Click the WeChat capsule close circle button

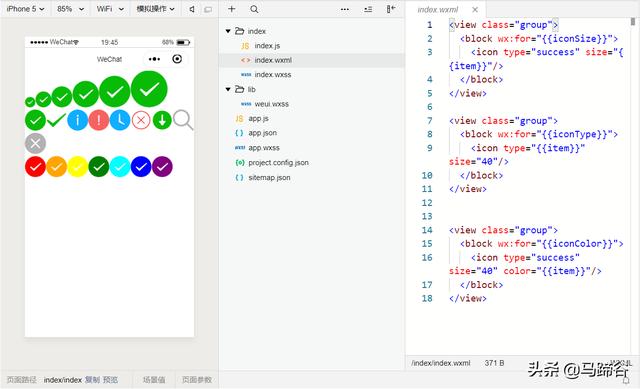(177, 59)
